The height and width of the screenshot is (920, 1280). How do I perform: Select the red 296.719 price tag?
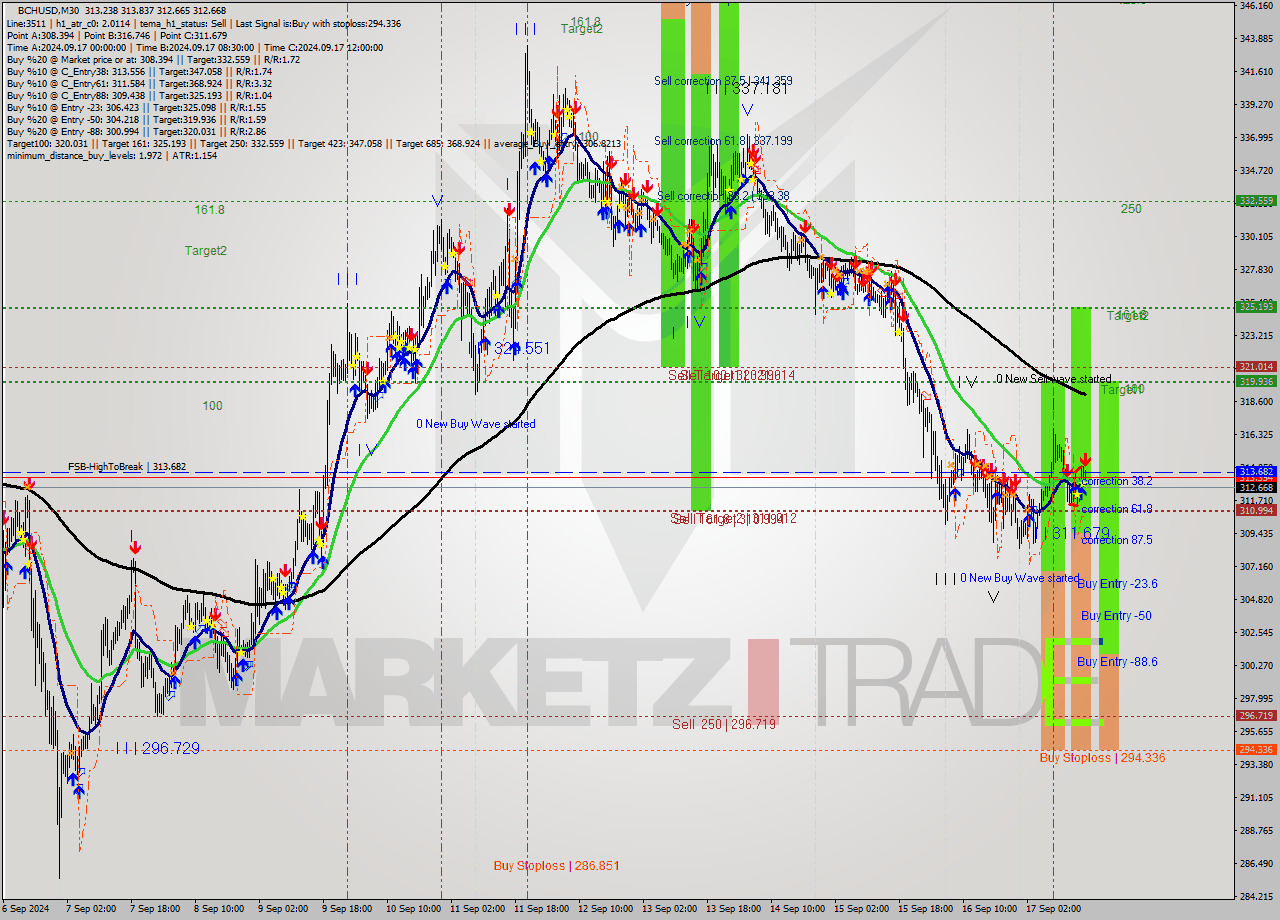click(x=1256, y=716)
